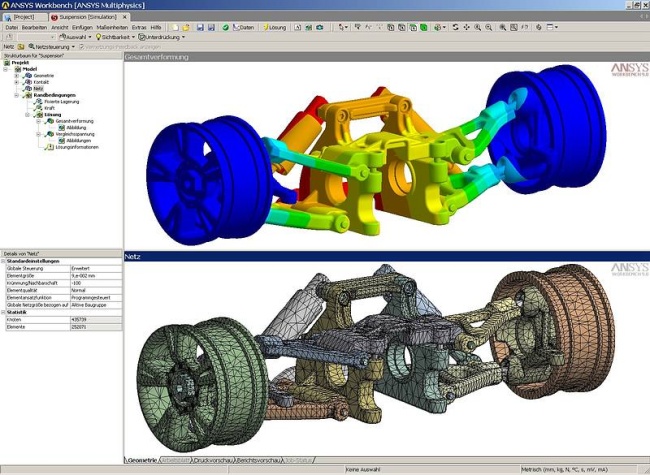
Task: Select Kraft tree item
Action: [x=49, y=108]
